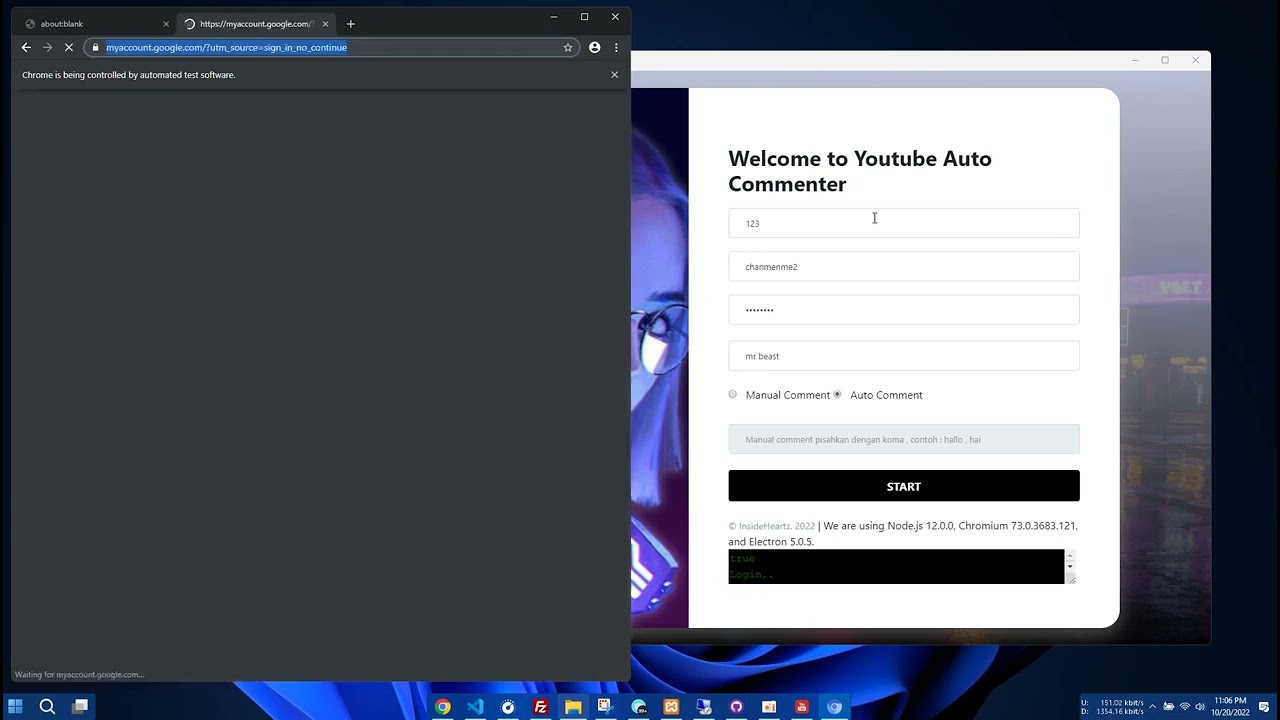Screen dimensions: 1280x720
Task: Select the Manual Comment radio button
Action: (733, 394)
